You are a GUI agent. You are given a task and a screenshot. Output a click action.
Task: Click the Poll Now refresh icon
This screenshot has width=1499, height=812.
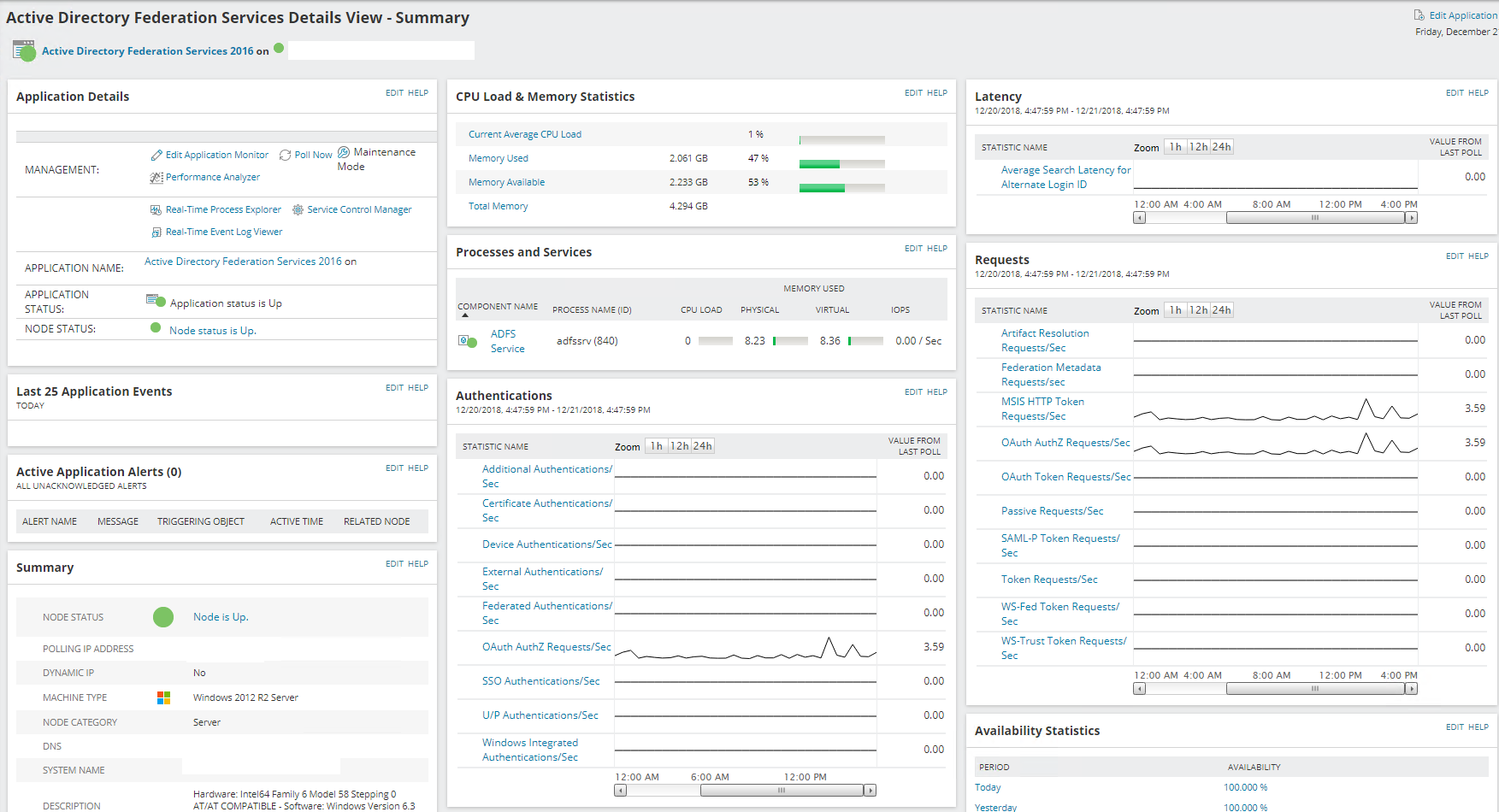(x=286, y=156)
